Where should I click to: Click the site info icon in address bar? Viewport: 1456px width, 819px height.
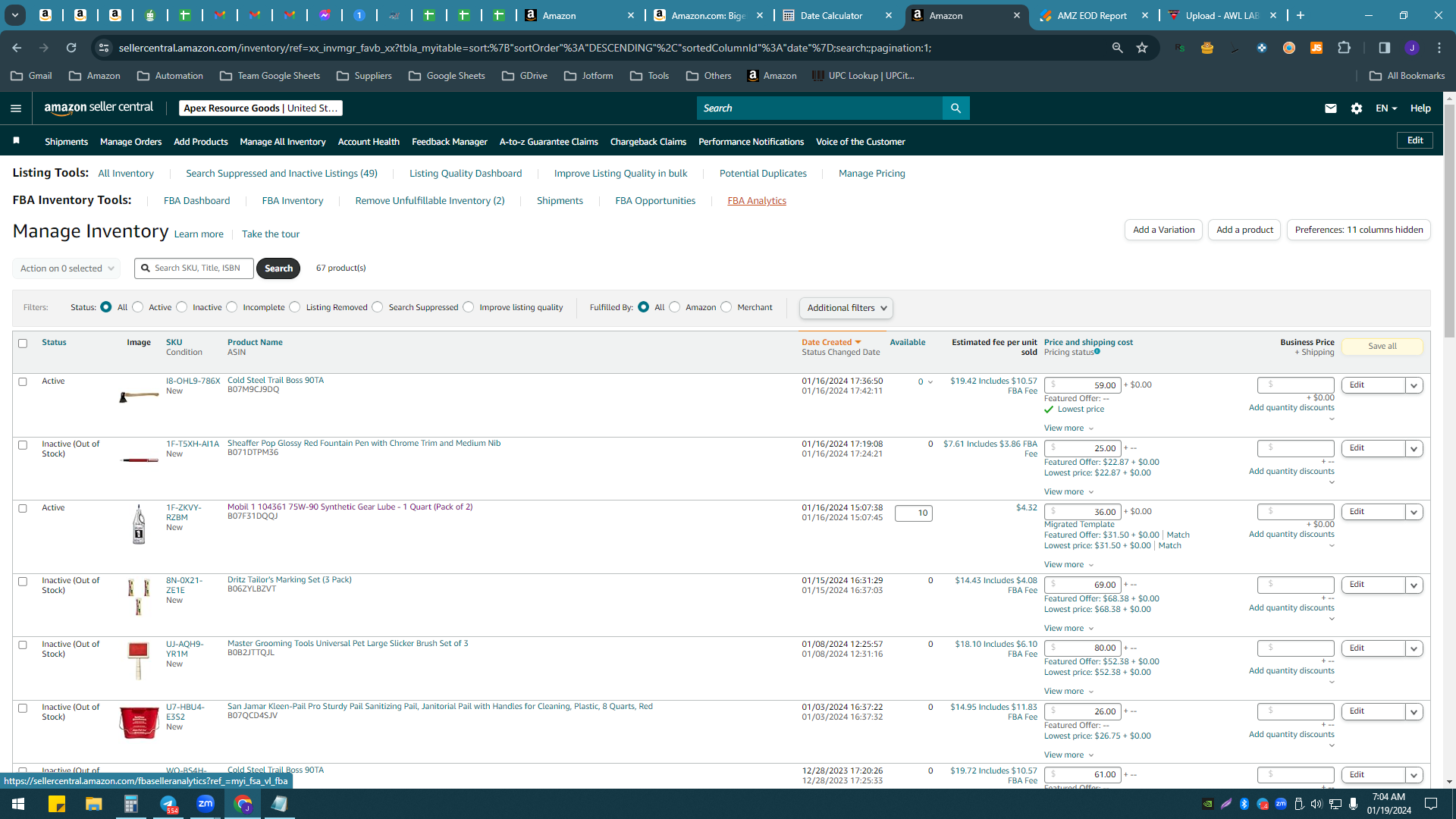tap(104, 48)
